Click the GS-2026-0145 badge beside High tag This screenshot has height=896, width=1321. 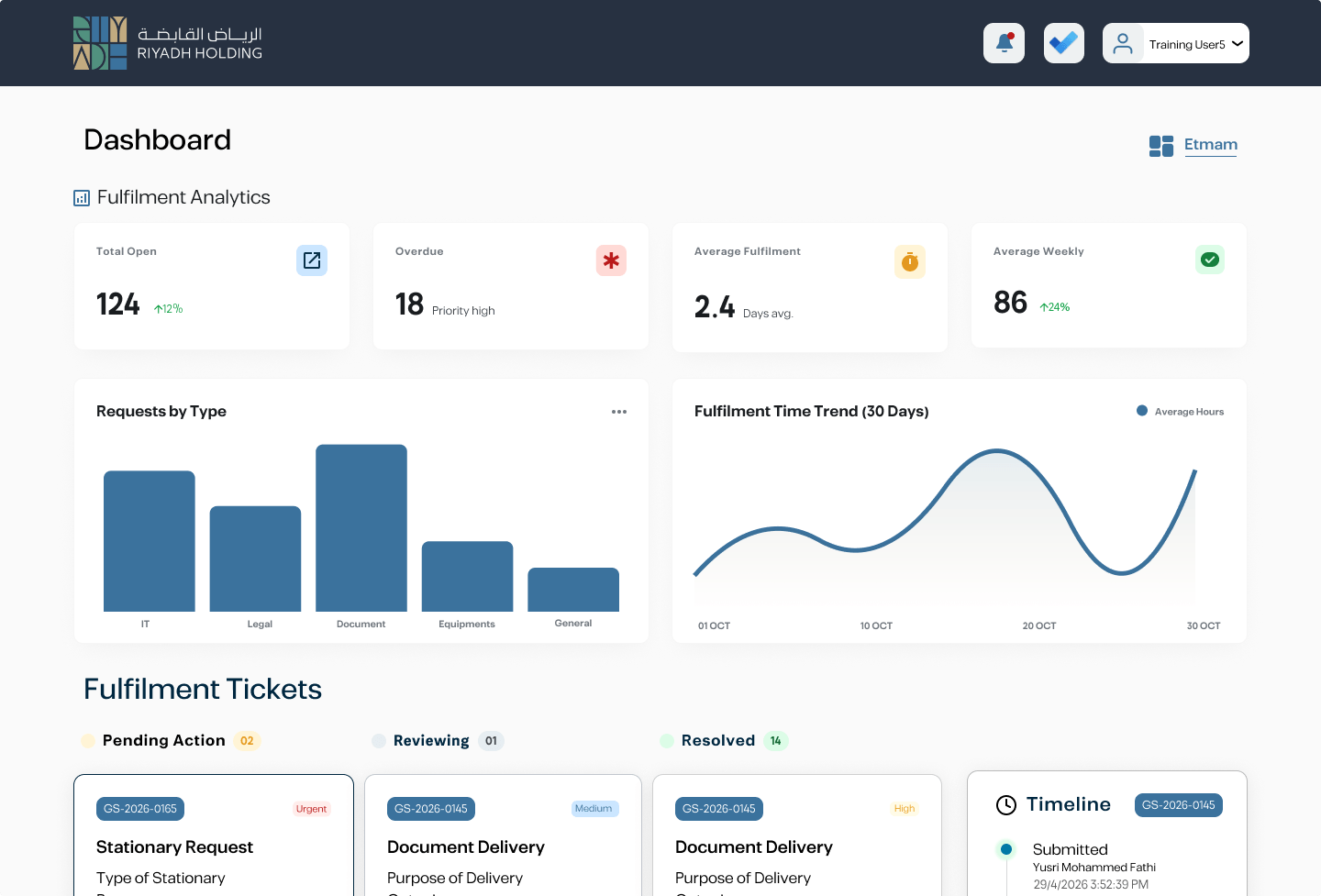pyautogui.click(x=719, y=809)
